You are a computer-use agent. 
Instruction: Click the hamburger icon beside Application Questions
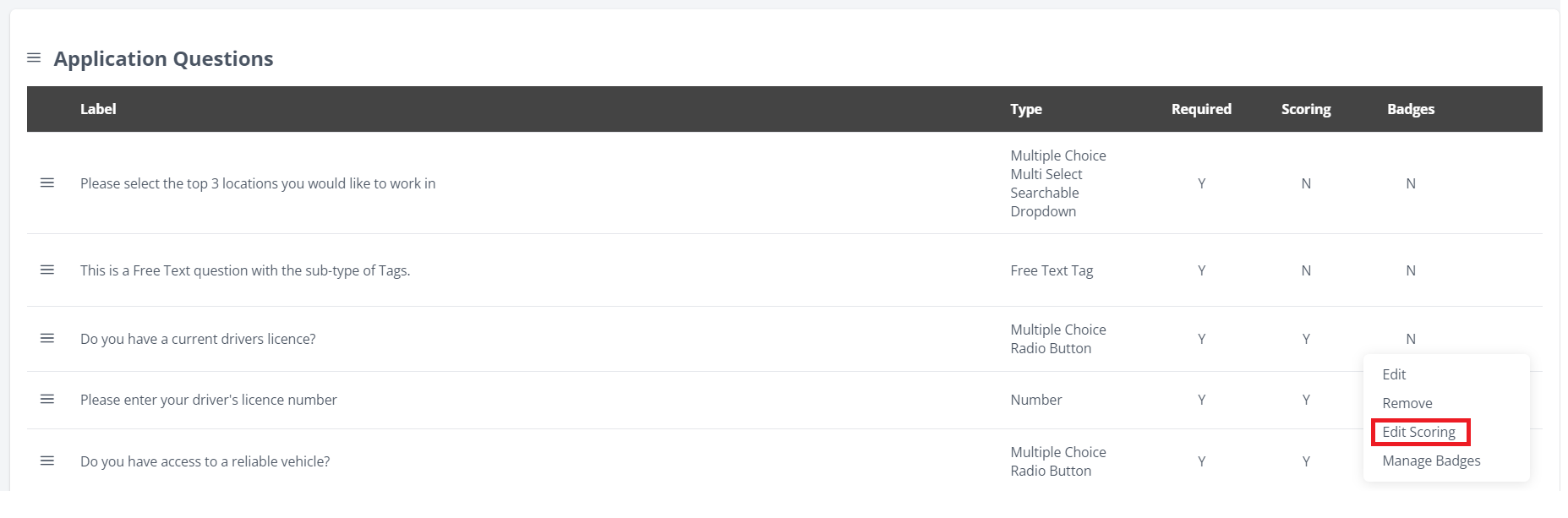click(34, 58)
